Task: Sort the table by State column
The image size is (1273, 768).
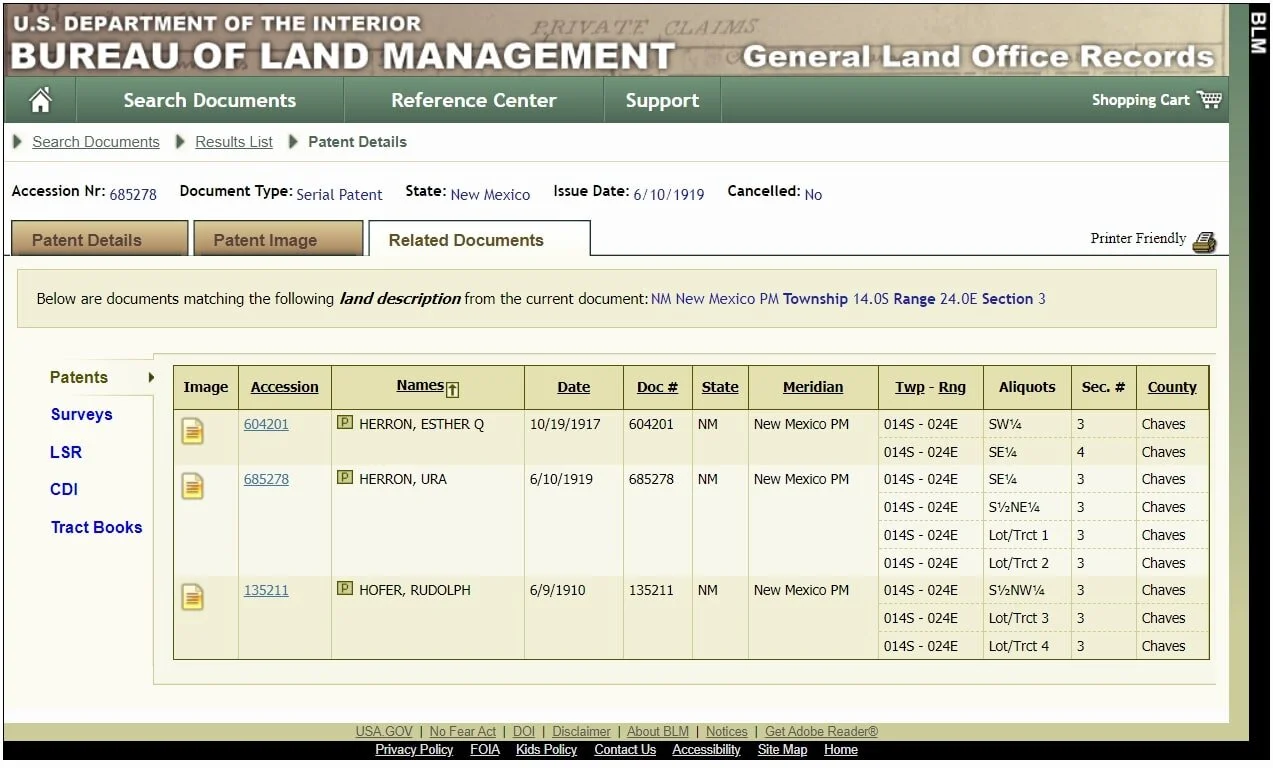Action: (720, 387)
